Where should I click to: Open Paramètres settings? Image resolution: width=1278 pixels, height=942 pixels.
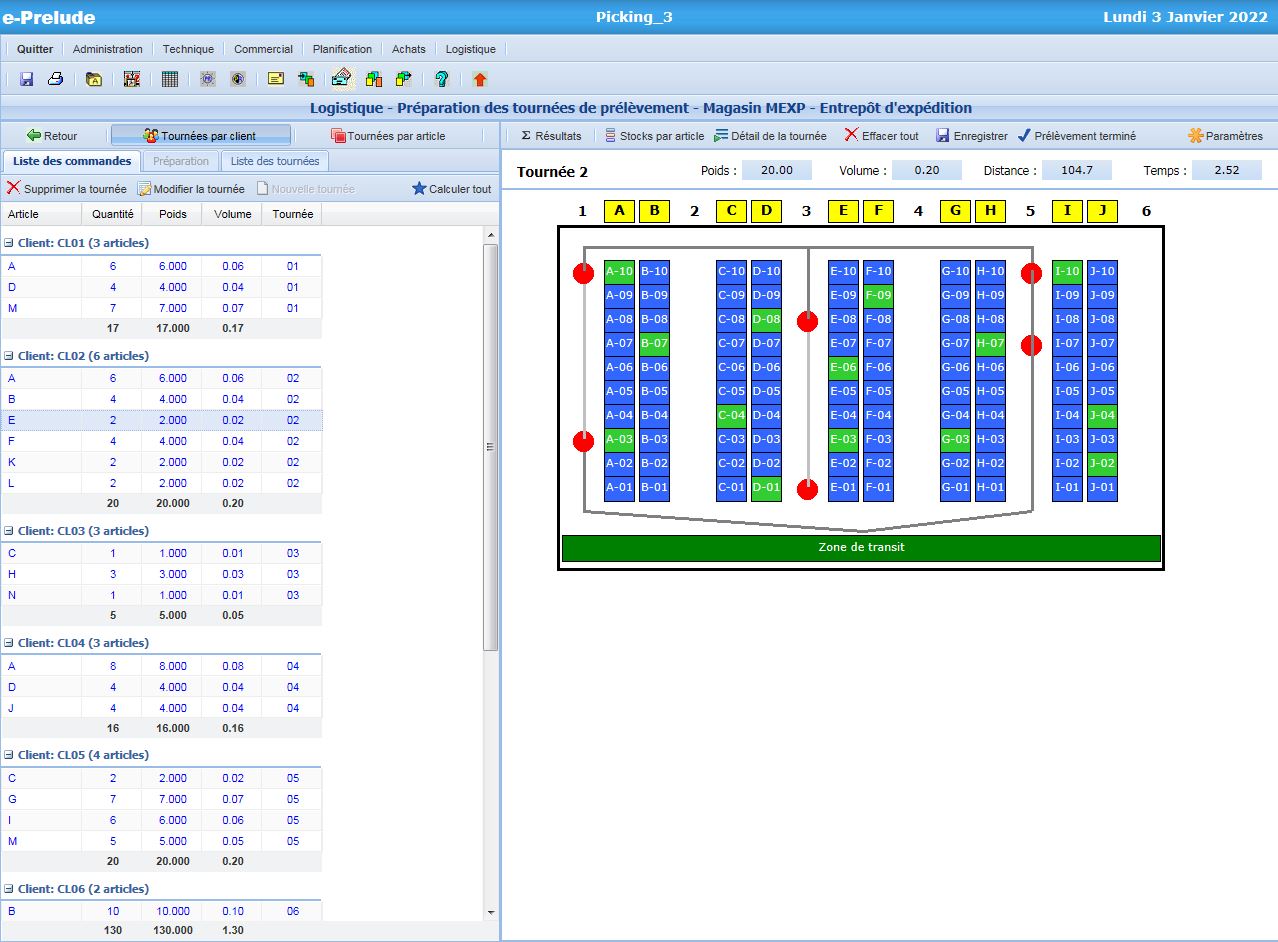tap(1225, 136)
